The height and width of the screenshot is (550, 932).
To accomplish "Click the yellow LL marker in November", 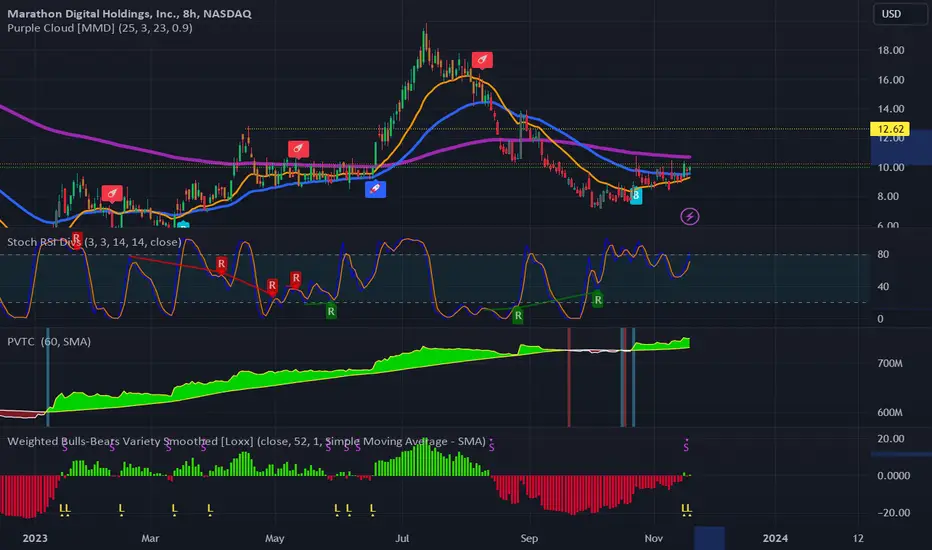I will (687, 509).
